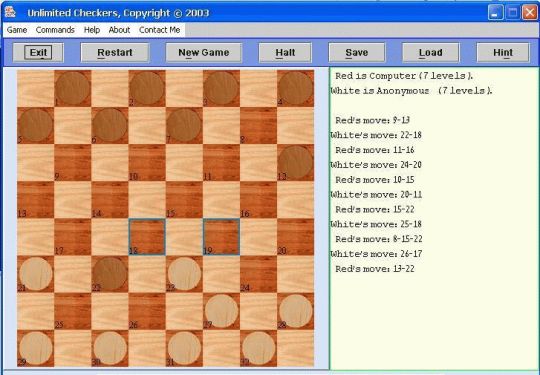Image resolution: width=540 pixels, height=375 pixels.
Task: Select the red checker on square 3
Action: pyautogui.click(x=221, y=88)
